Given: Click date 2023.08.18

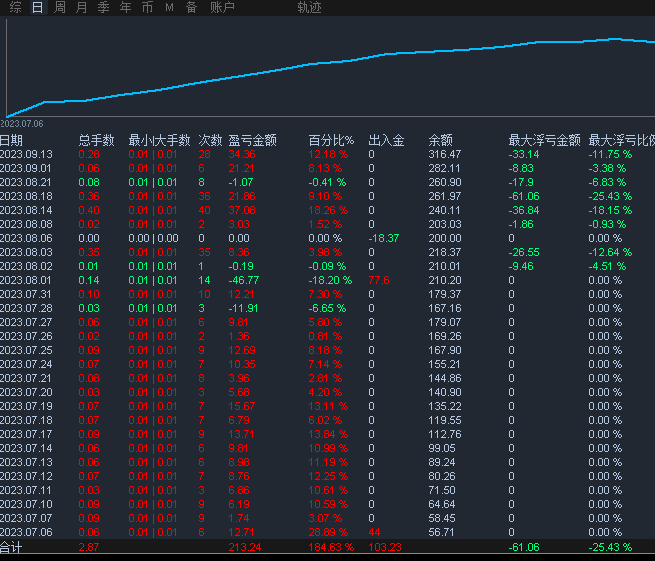Looking at the screenshot, I should click(26, 196).
